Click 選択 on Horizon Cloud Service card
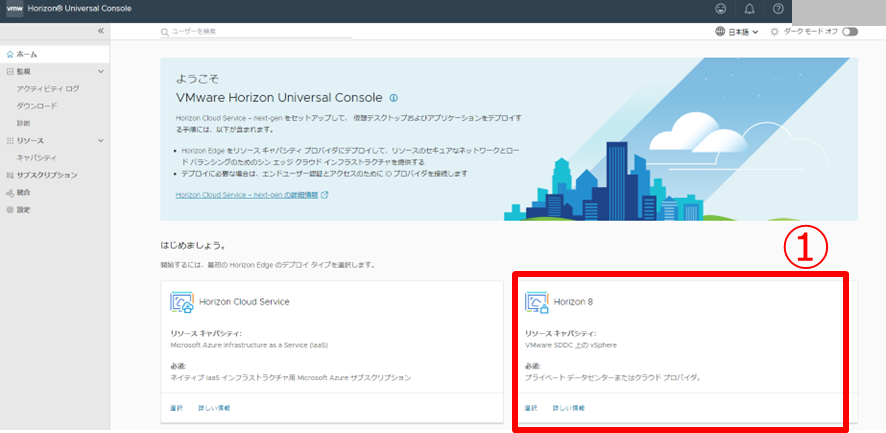886x433 pixels. (x=176, y=408)
